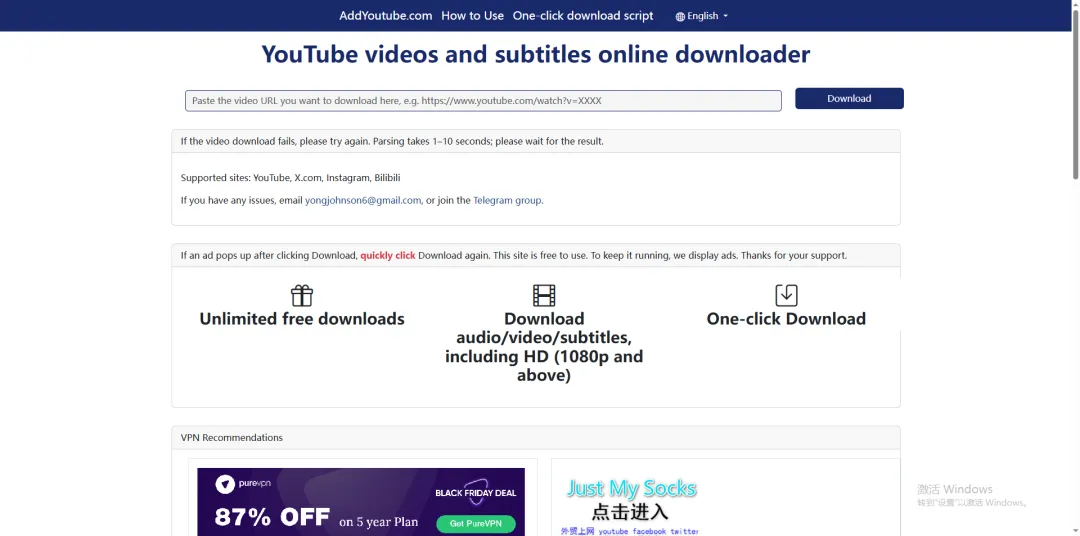
Task: Open the English language dropdown
Action: [701, 16]
